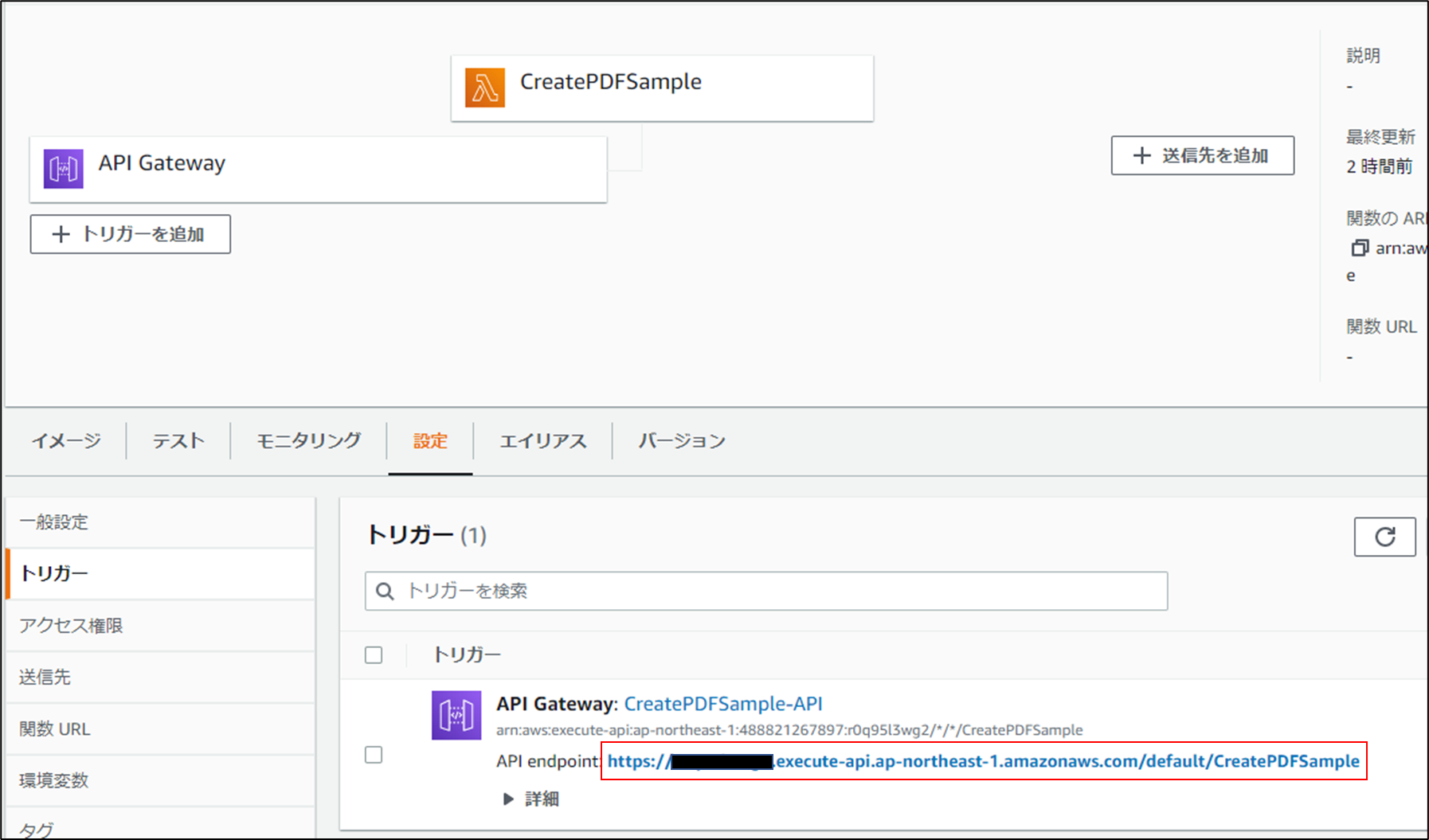Check the API Gateway trigger row checkbox
Screen dimensions: 1429x840
click(x=373, y=755)
